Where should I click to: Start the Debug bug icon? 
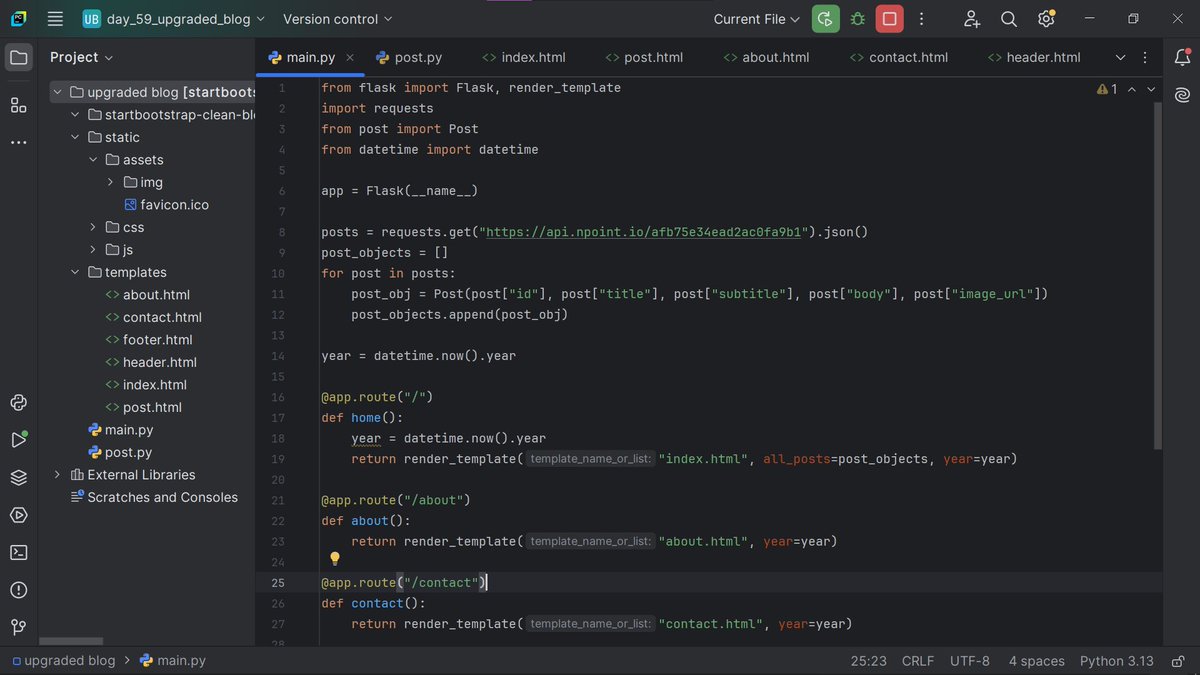(857, 19)
